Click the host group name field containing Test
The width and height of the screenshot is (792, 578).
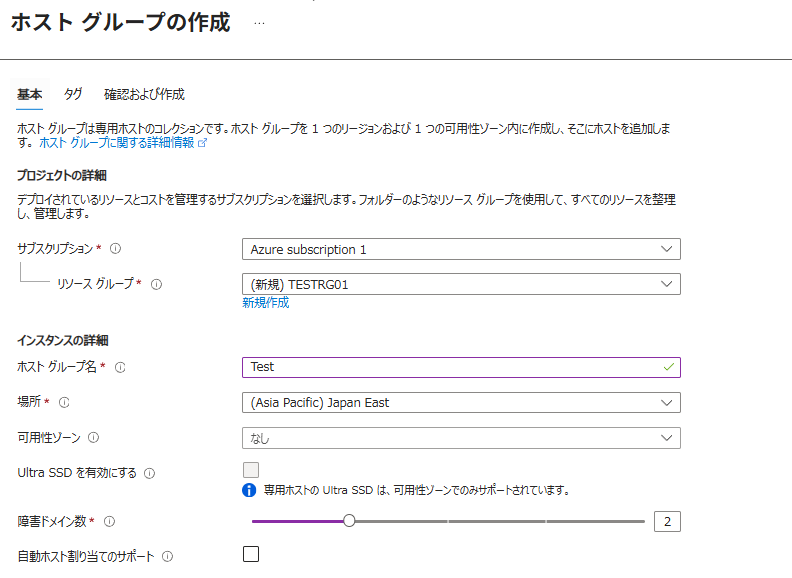[x=461, y=367]
